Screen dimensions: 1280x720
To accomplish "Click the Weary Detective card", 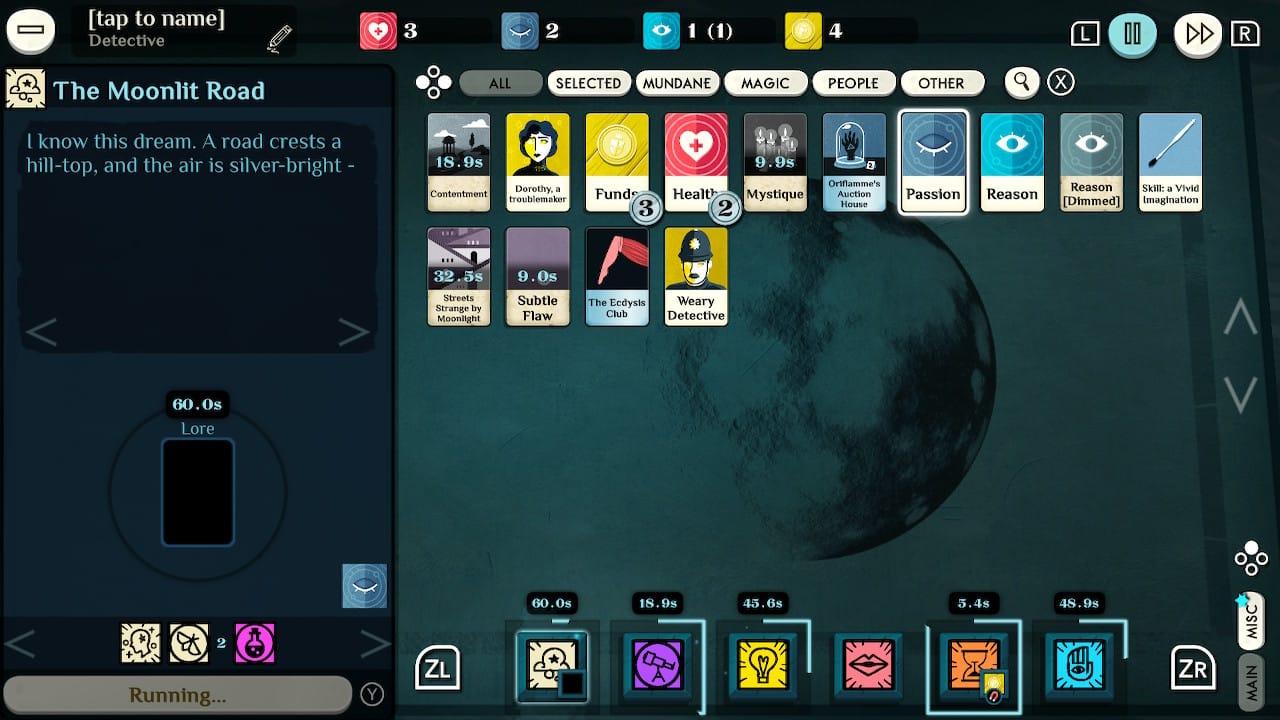I will (695, 276).
